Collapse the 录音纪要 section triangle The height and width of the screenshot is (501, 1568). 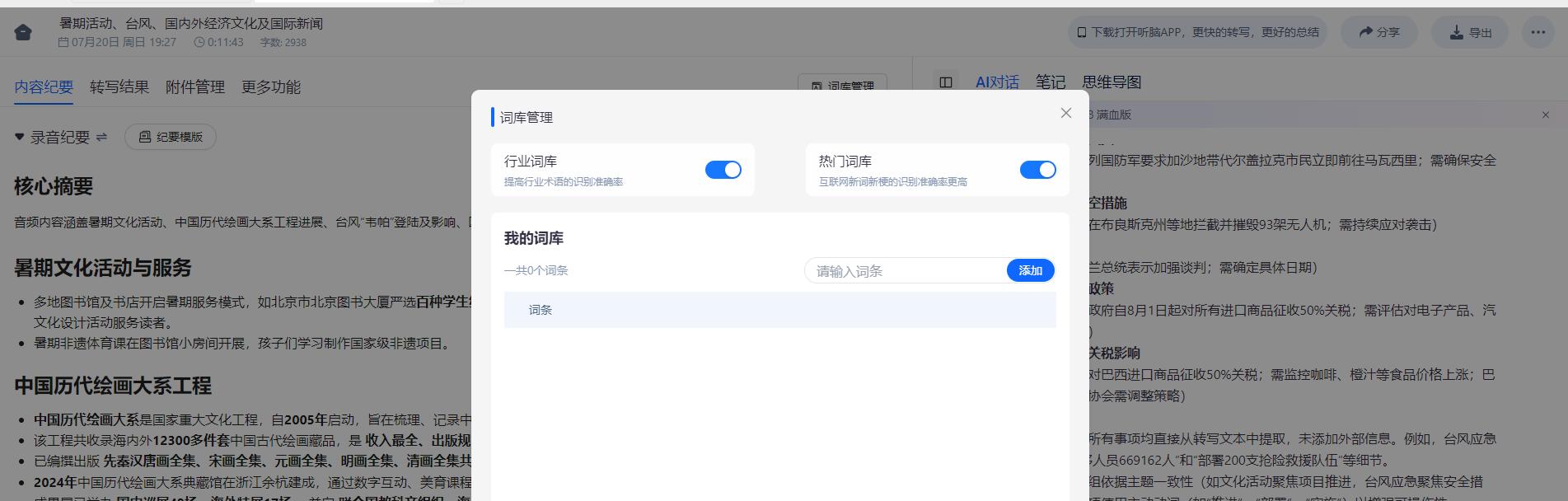coord(19,137)
